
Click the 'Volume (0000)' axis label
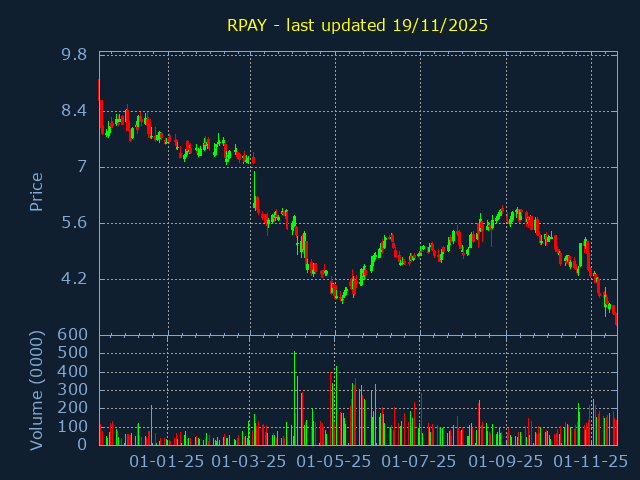pos(36,387)
